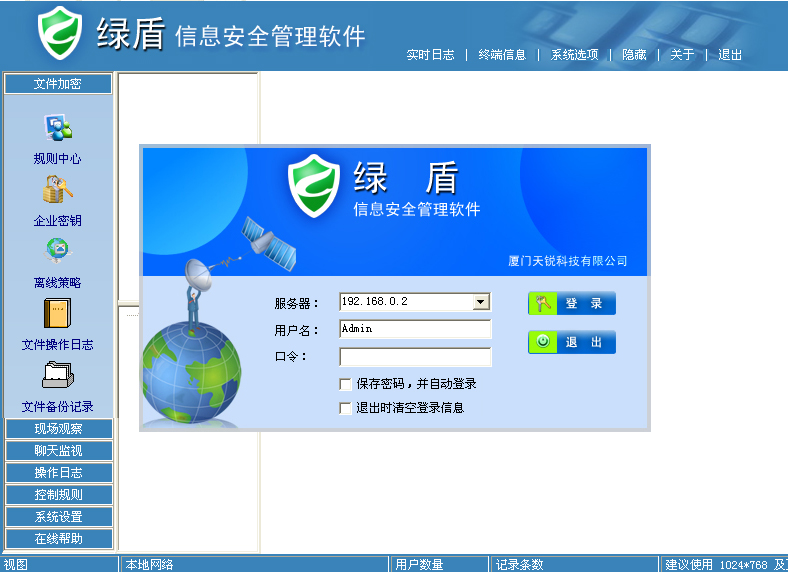This screenshot has height=572, width=788.
Task: Open the 聊天监视 sidebar section
Action: pyautogui.click(x=59, y=451)
